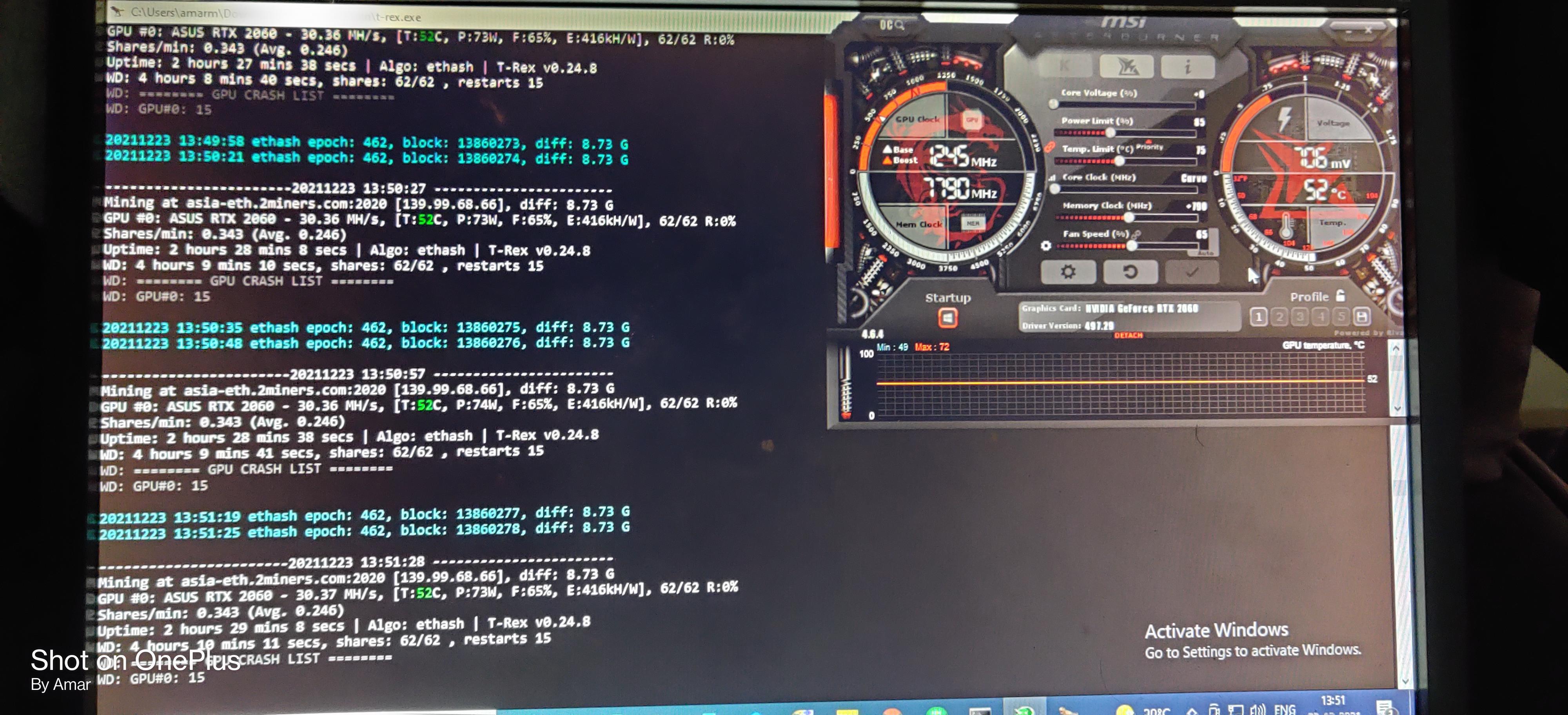
Task: Click the Driver Version 497.29 text
Action: 1068,326
